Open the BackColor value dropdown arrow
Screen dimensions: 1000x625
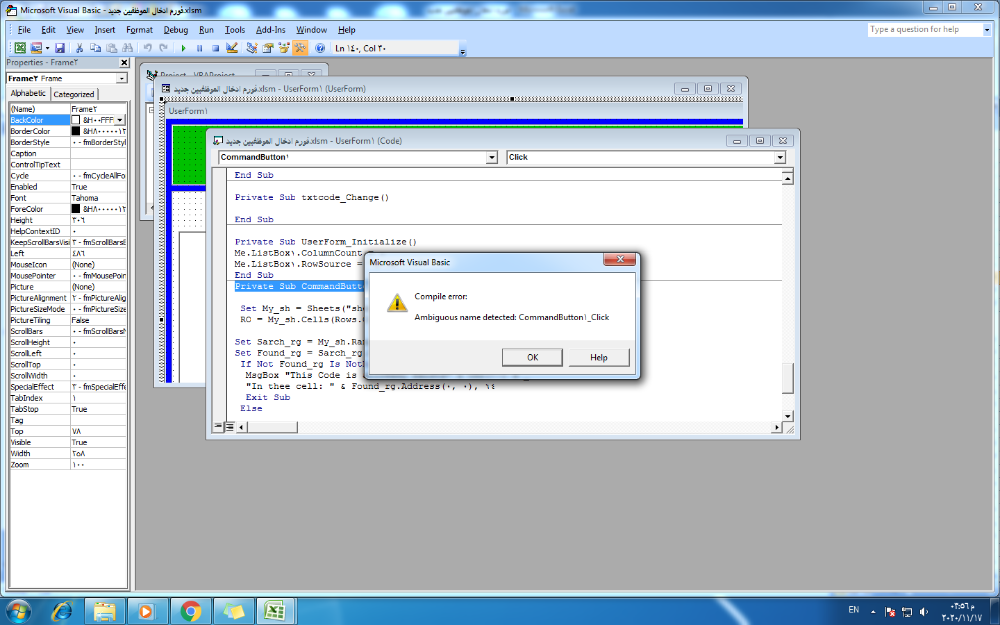[x=120, y=120]
